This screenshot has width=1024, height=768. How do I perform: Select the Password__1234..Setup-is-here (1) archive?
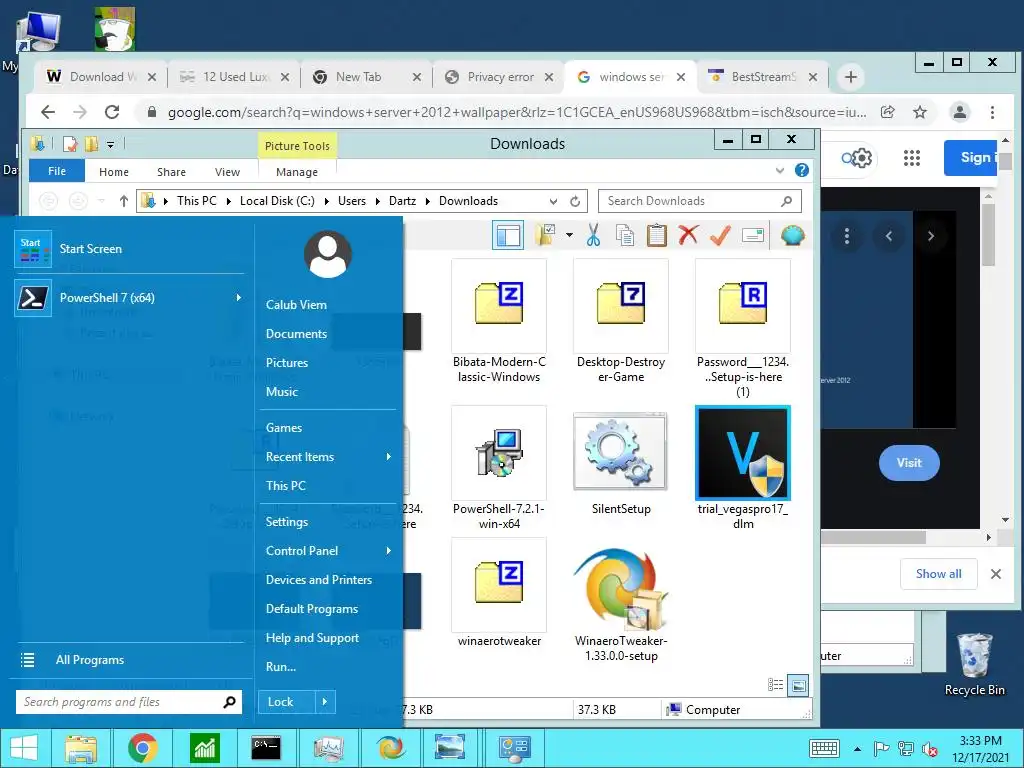tap(743, 328)
